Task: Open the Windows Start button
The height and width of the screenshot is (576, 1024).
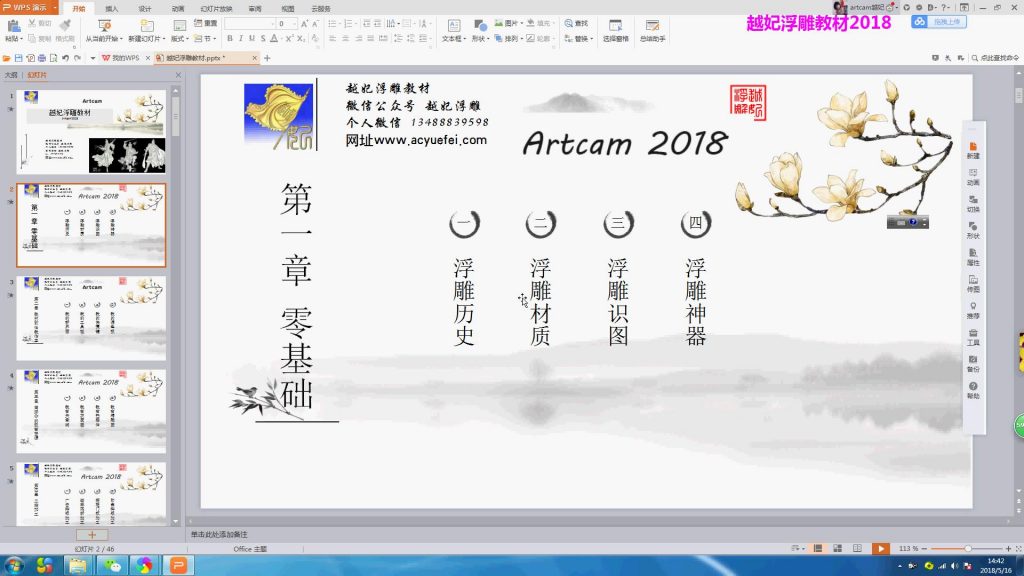Action: (14, 565)
